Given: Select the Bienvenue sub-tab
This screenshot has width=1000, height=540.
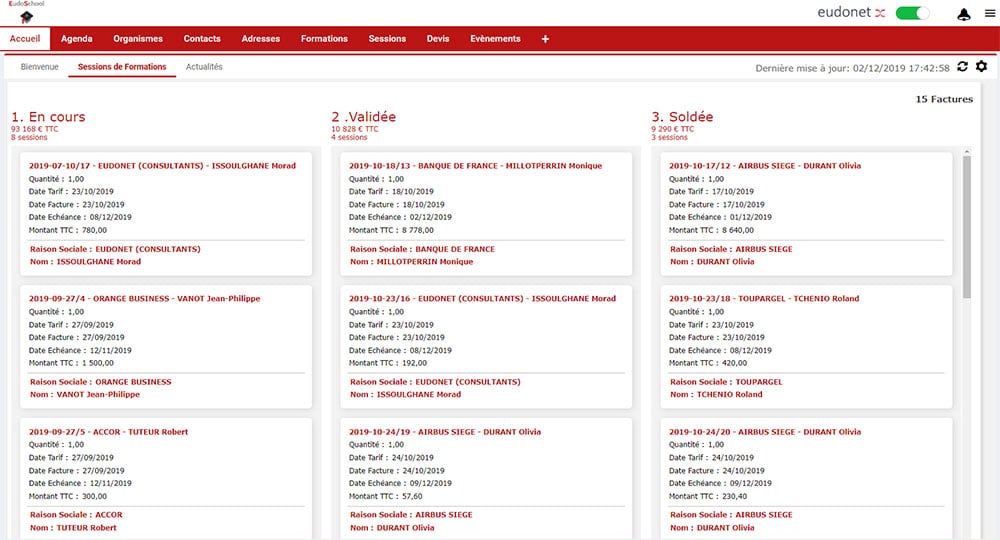Looking at the screenshot, I should click(x=40, y=66).
